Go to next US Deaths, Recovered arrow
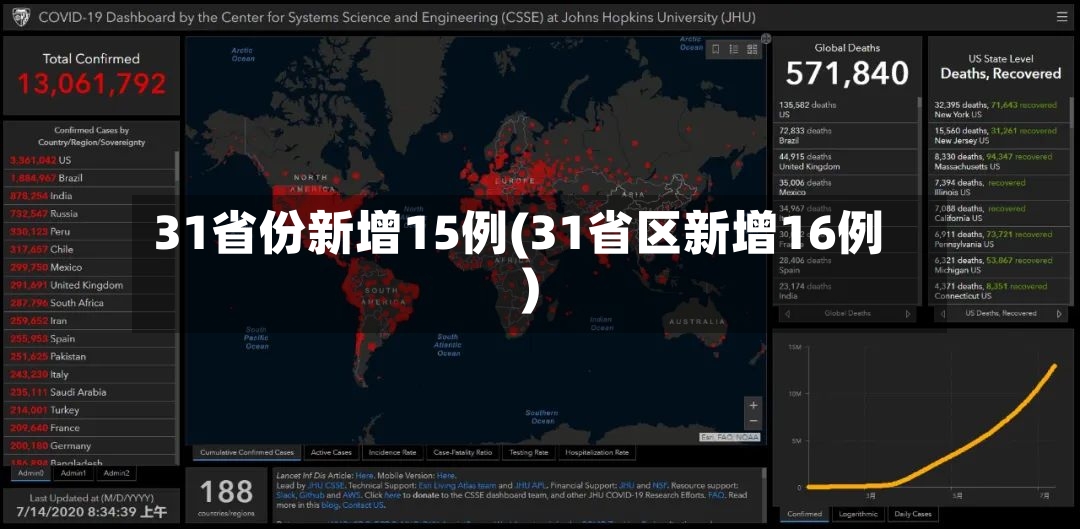1080x529 pixels. (x=1059, y=313)
